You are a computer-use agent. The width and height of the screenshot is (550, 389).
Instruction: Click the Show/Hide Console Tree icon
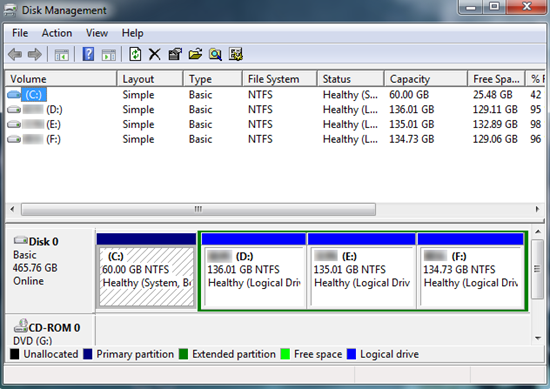pyautogui.click(x=62, y=55)
